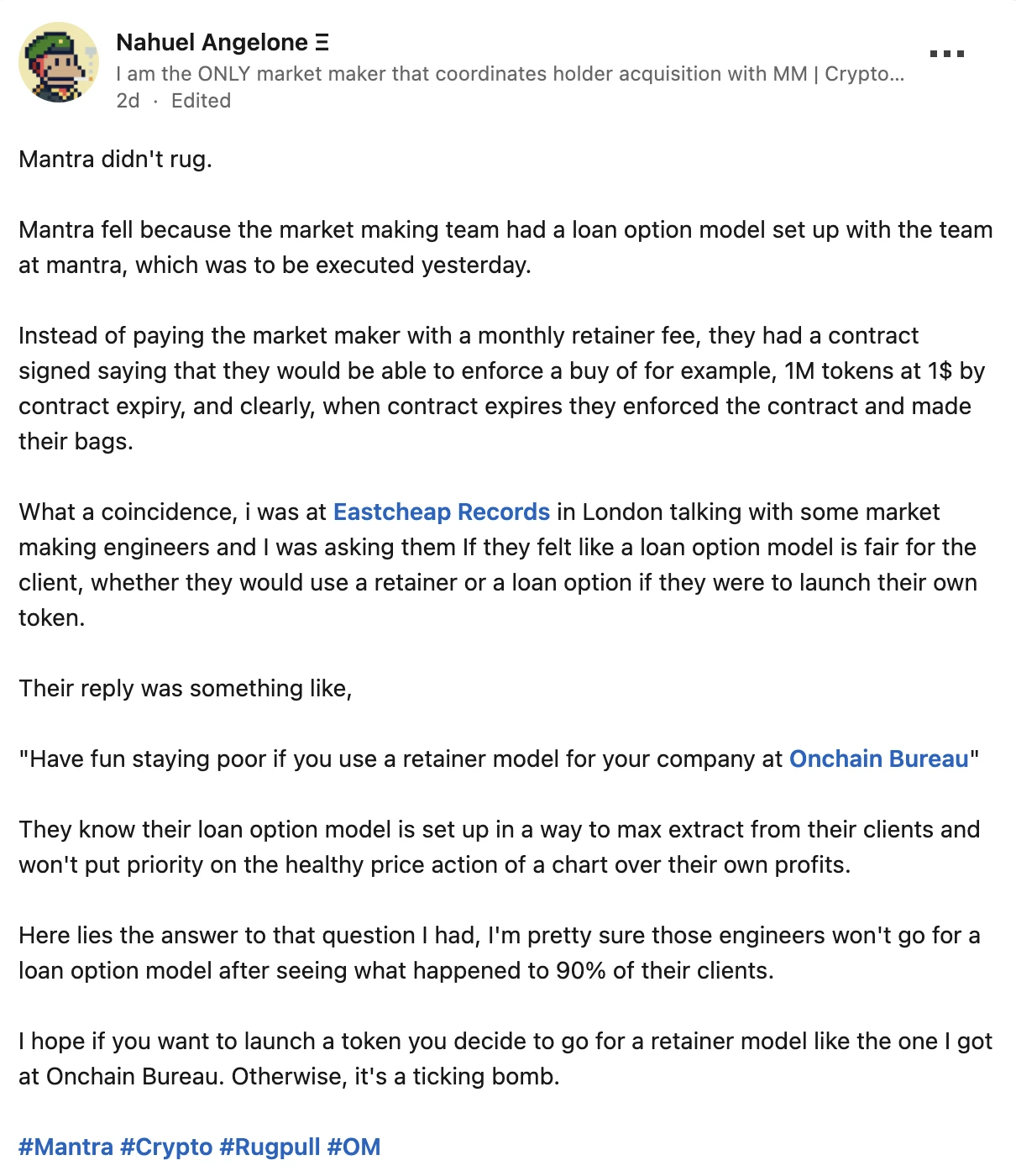Open the Onchain Bureau company link
This screenshot has height=1176, width=1016.
[879, 759]
